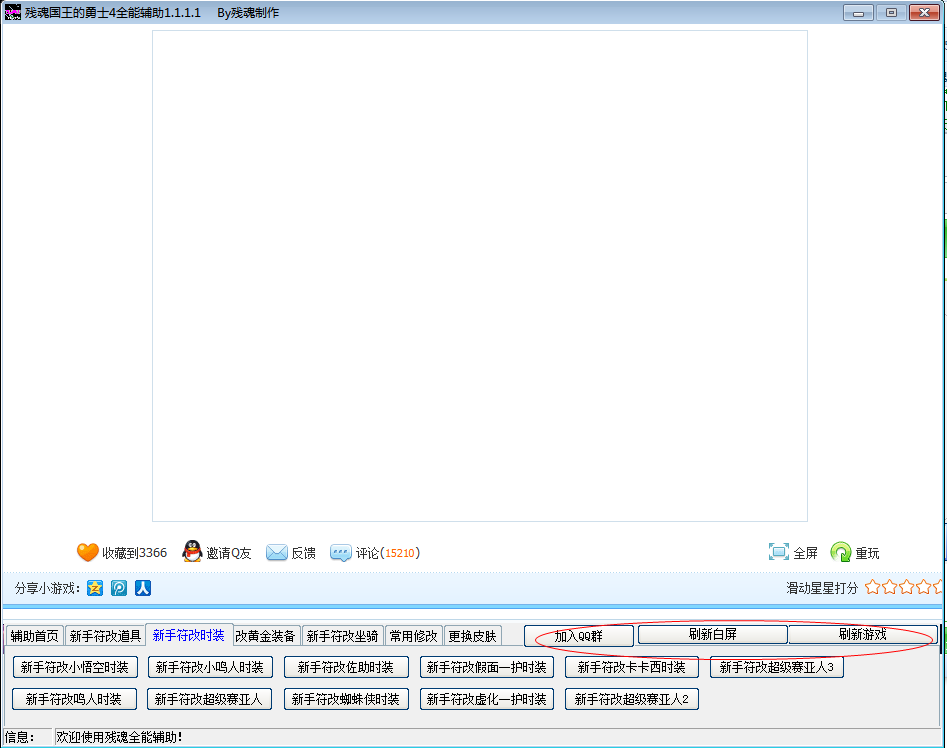
Task: Click the 反馈 text link
Action: (303, 553)
